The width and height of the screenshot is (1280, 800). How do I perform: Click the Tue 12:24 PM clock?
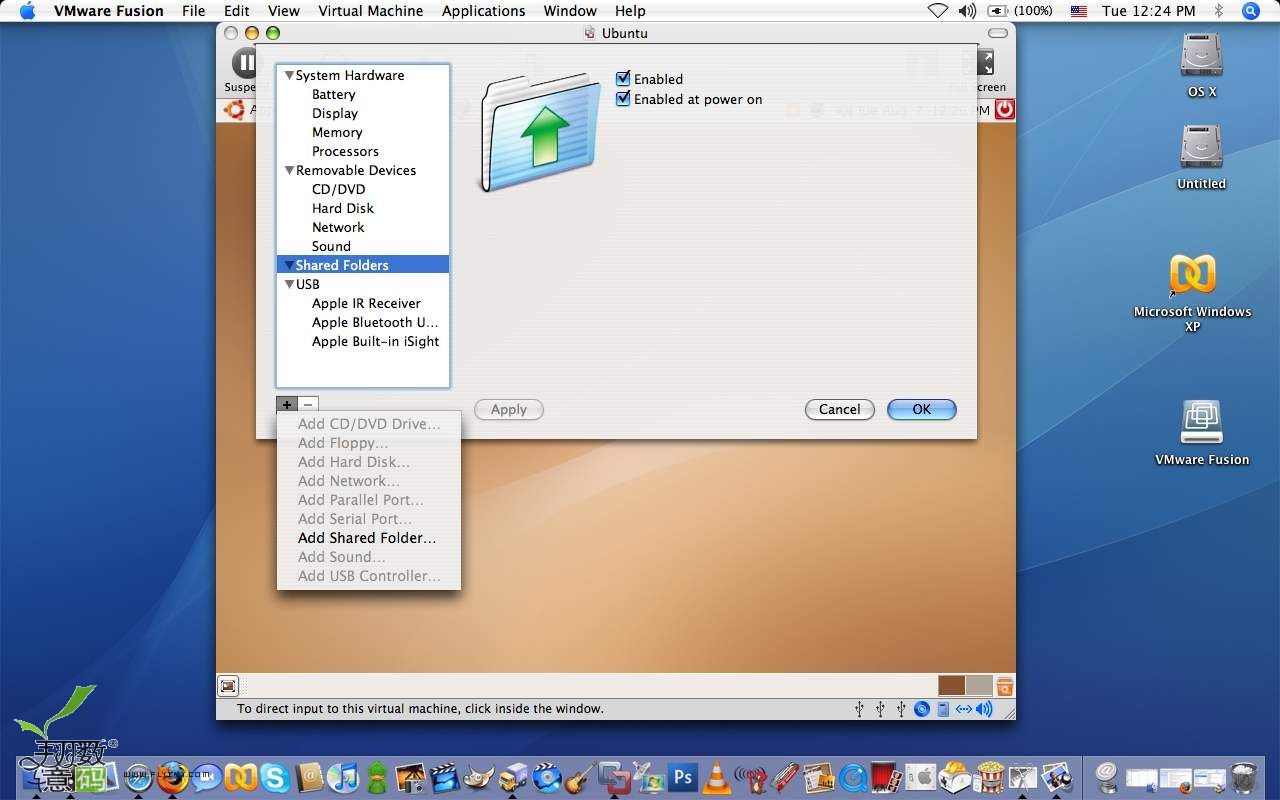click(1148, 11)
